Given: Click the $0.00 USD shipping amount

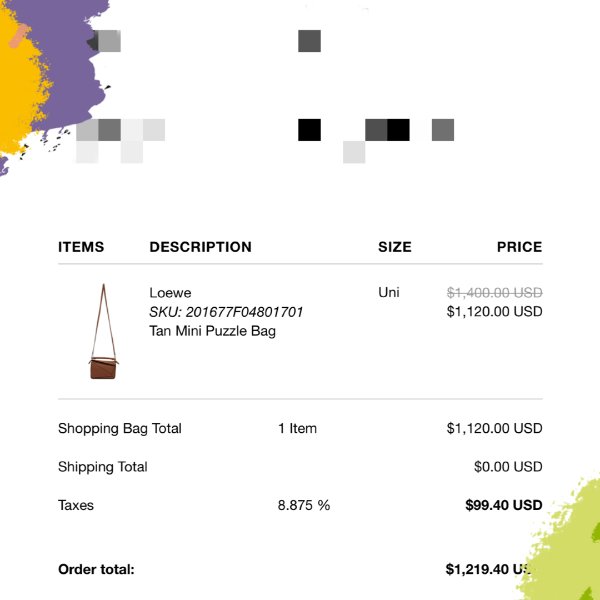Looking at the screenshot, I should click(x=508, y=467).
